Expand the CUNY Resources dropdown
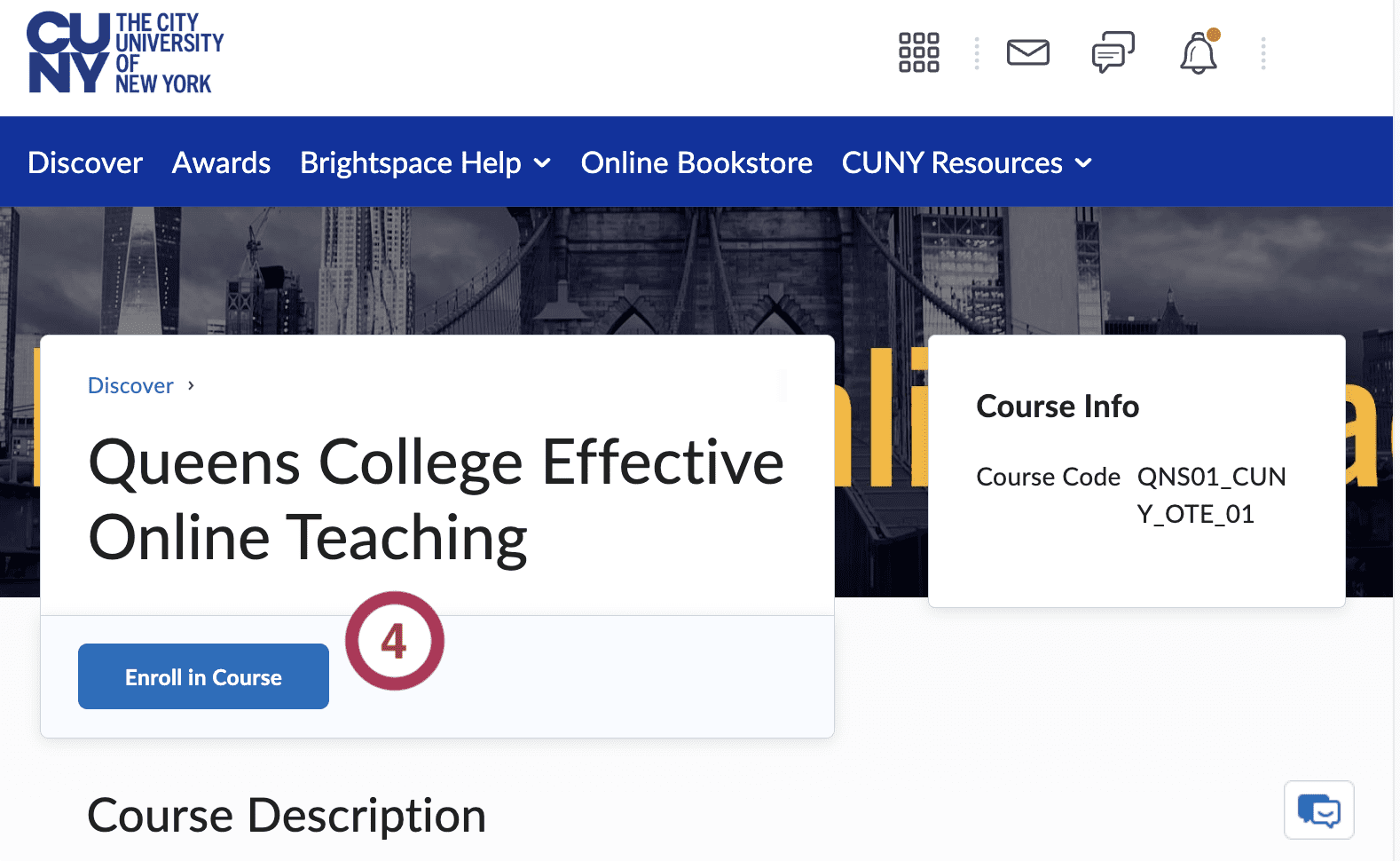This screenshot has height=861, width=1400. point(967,162)
